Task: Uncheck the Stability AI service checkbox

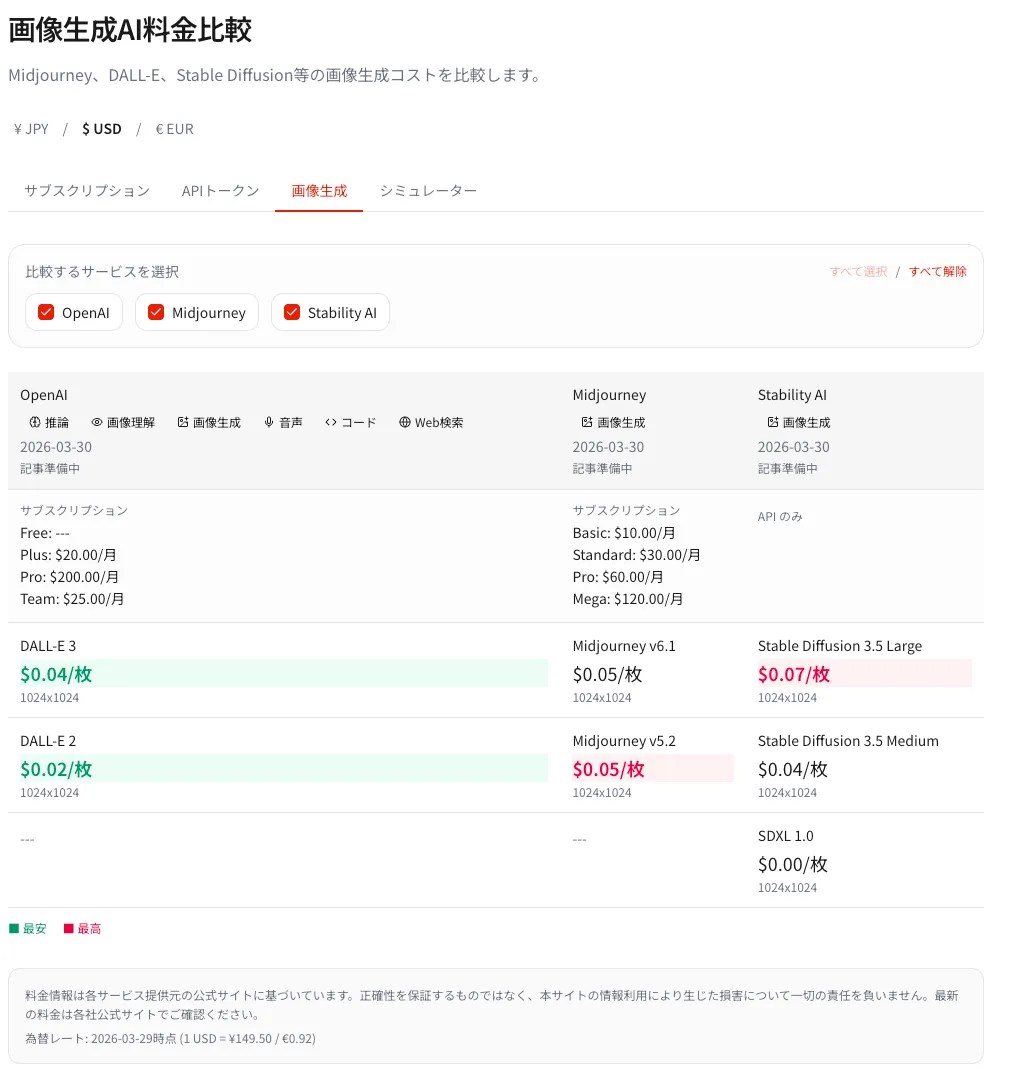Action: (x=292, y=313)
